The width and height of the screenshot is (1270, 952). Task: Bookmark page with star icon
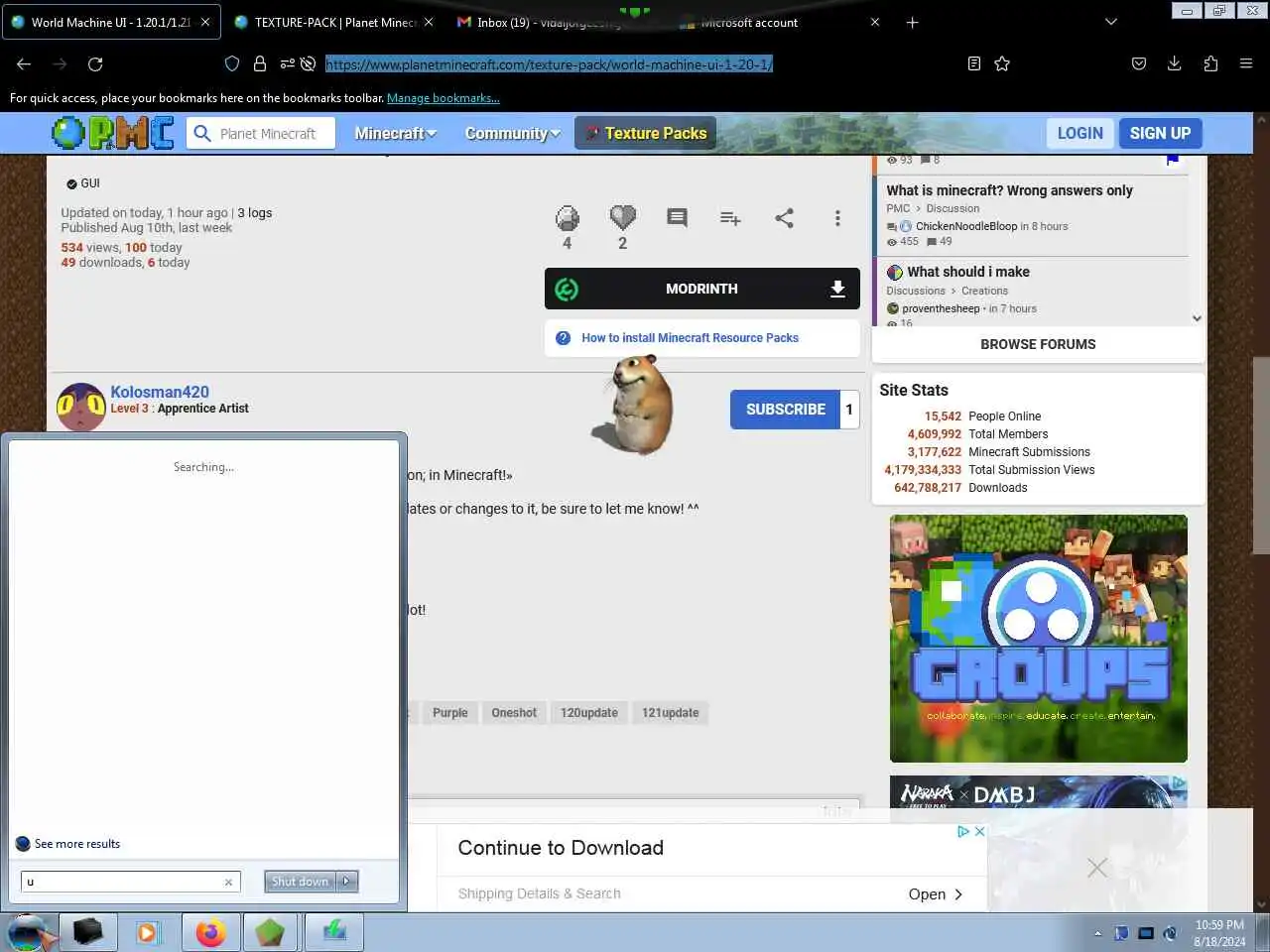1002,63
